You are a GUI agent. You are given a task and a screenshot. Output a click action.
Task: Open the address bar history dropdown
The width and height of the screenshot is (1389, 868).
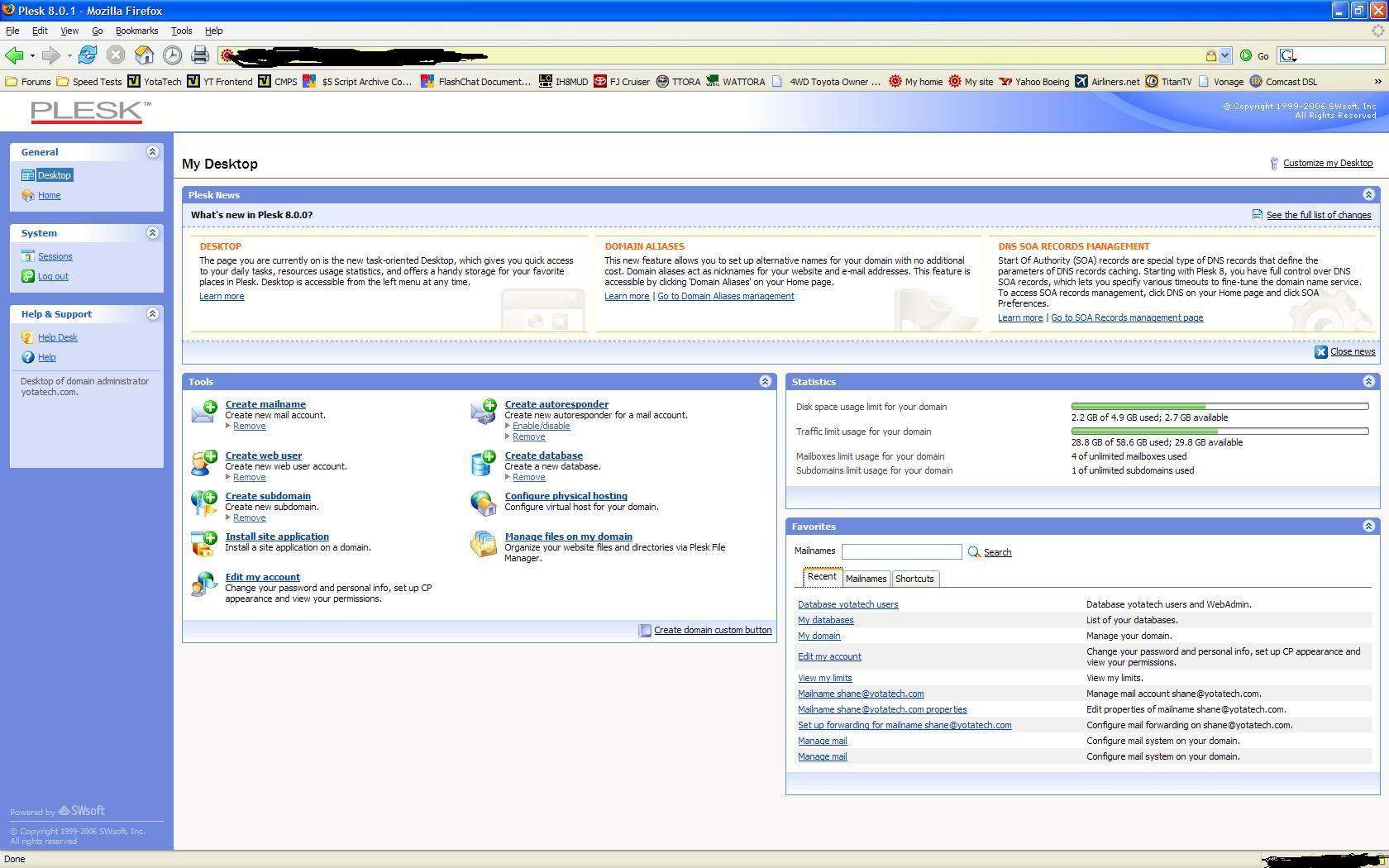coord(1224,55)
